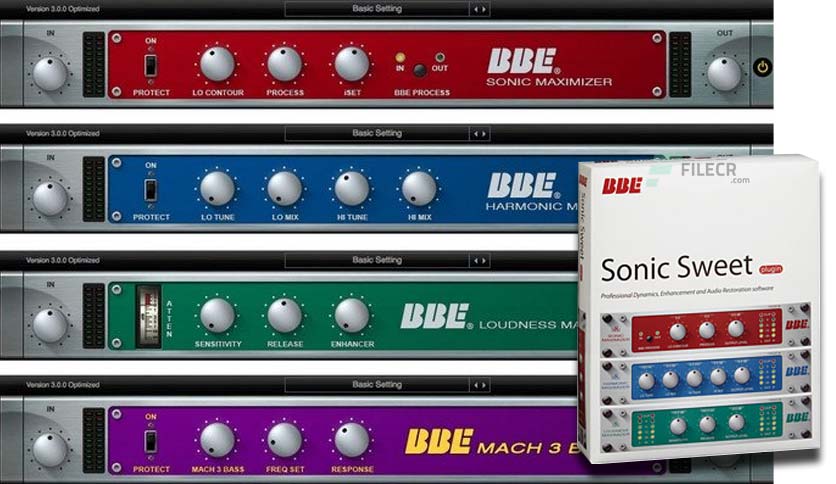This screenshot has height=484, width=836.
Task: Click the input level meter on Mach 3 Bass
Action: click(x=94, y=441)
